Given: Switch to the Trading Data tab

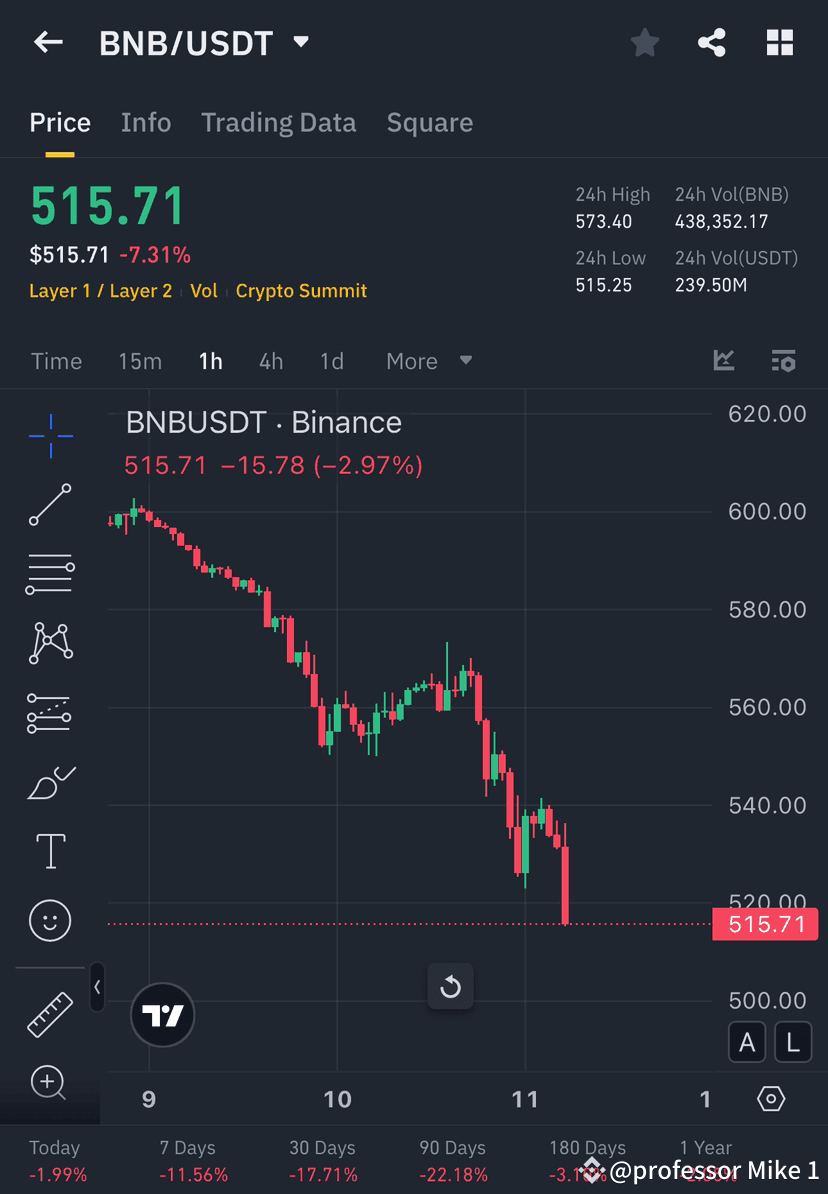Looking at the screenshot, I should pyautogui.click(x=279, y=122).
